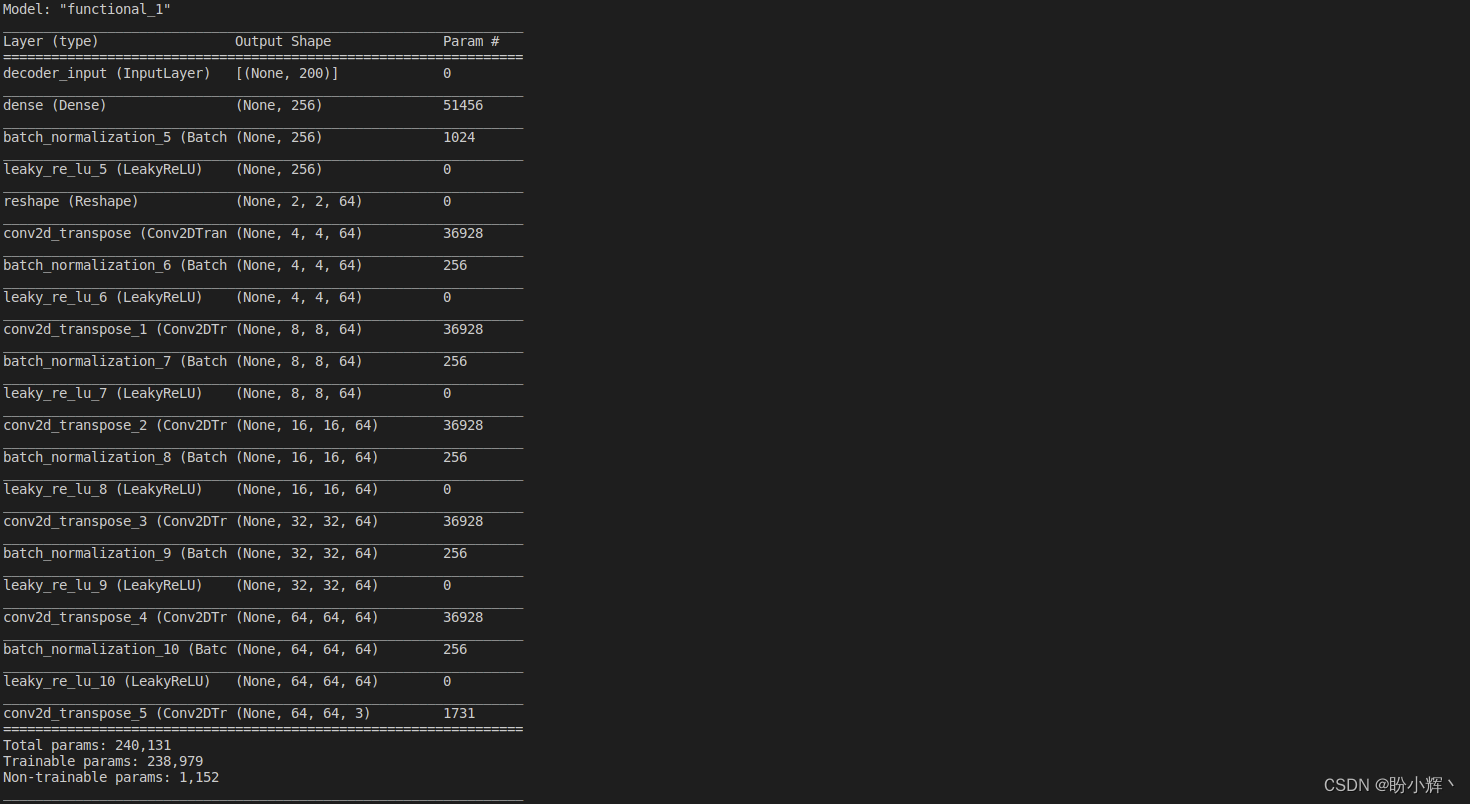
Task: Click 256 in batch_normalization_10 row
Action: point(455,650)
